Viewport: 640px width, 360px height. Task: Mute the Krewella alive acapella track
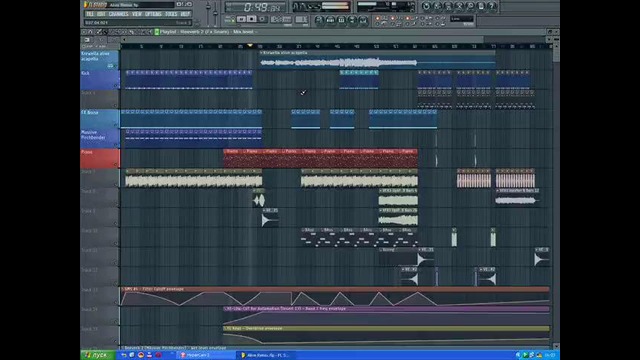pyautogui.click(x=116, y=66)
